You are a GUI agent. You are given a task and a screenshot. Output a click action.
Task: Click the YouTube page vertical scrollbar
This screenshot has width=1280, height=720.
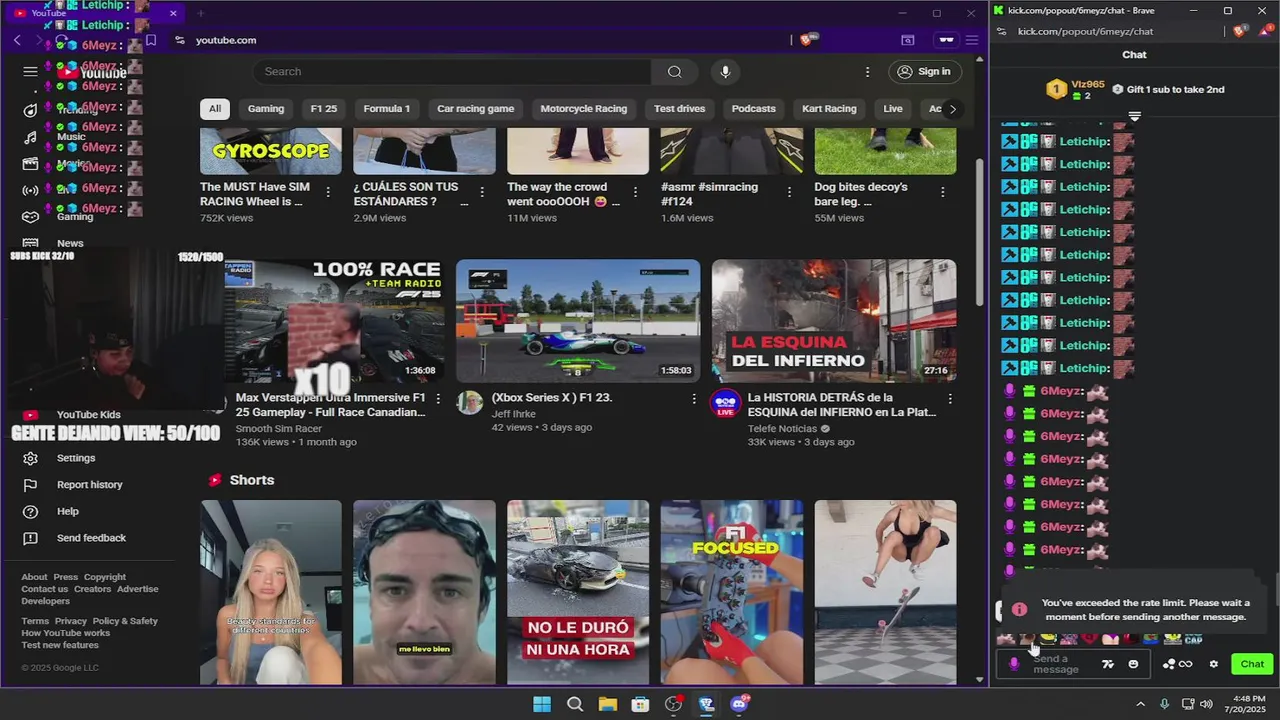(980, 230)
